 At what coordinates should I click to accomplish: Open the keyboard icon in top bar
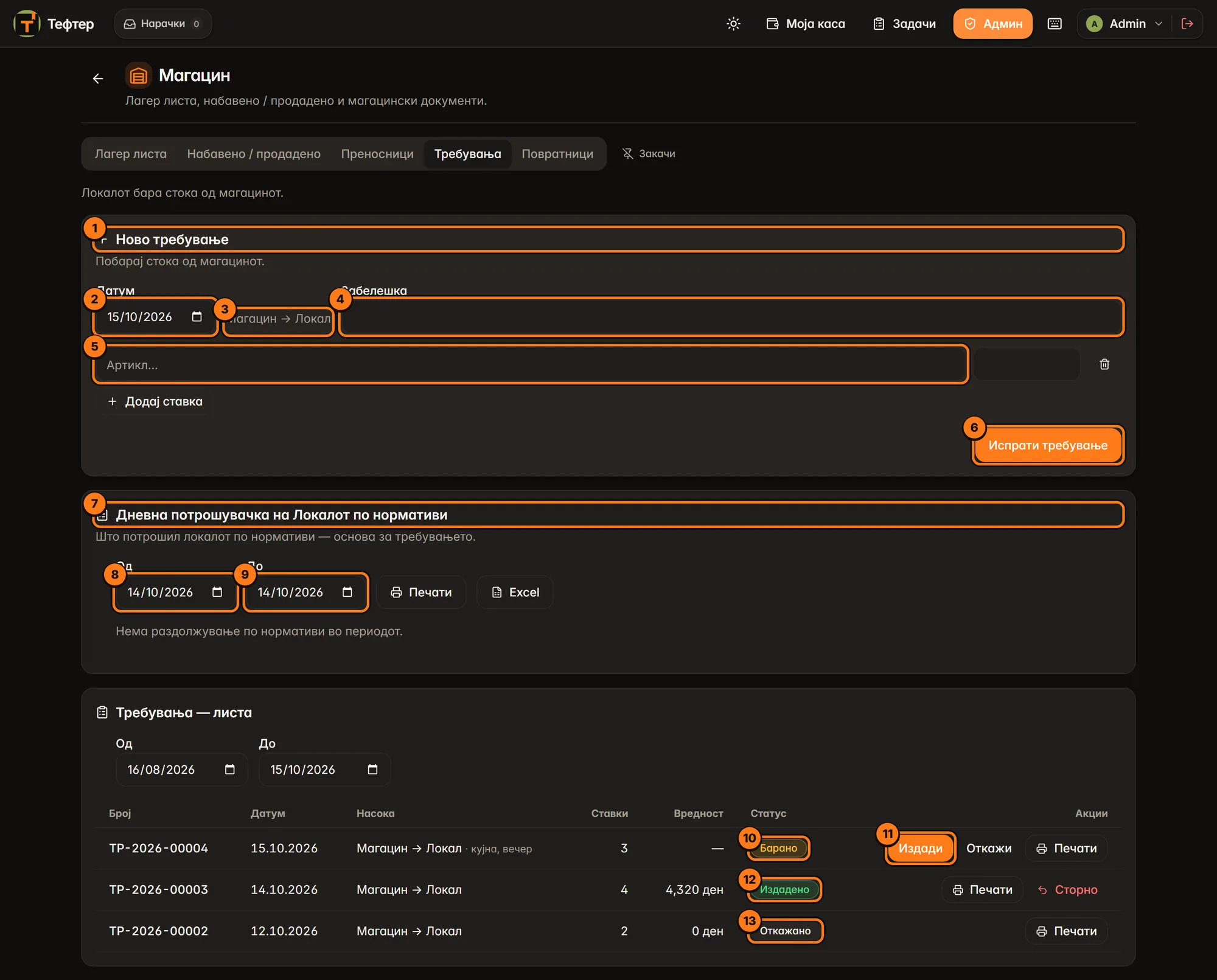tap(1055, 24)
